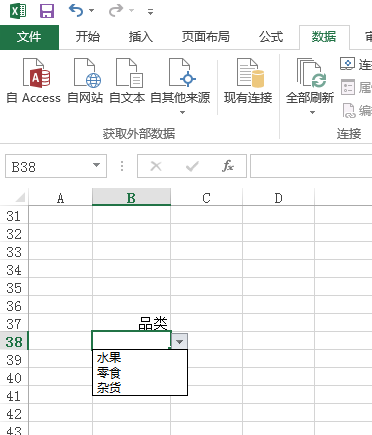Viewport: 372px width, 435px height.
Task: Open the Insert Function fx dialog
Action: [x=228, y=166]
